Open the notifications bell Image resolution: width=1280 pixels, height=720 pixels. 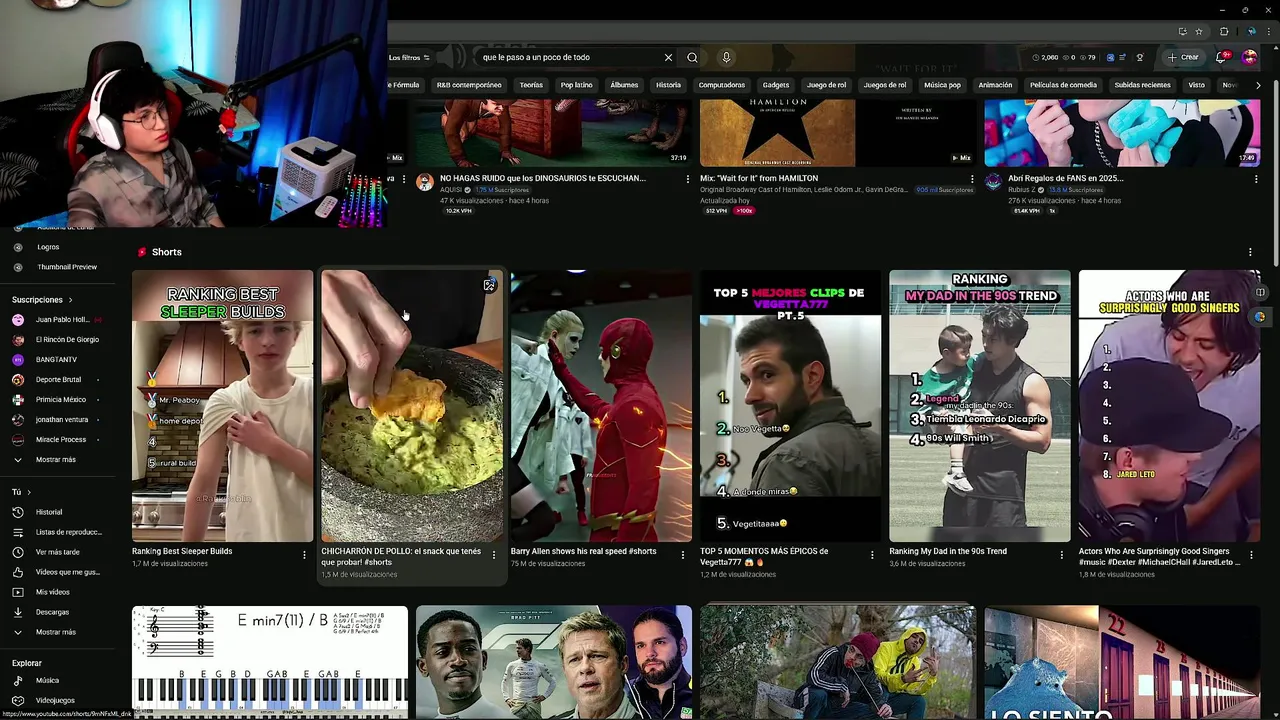(1221, 57)
